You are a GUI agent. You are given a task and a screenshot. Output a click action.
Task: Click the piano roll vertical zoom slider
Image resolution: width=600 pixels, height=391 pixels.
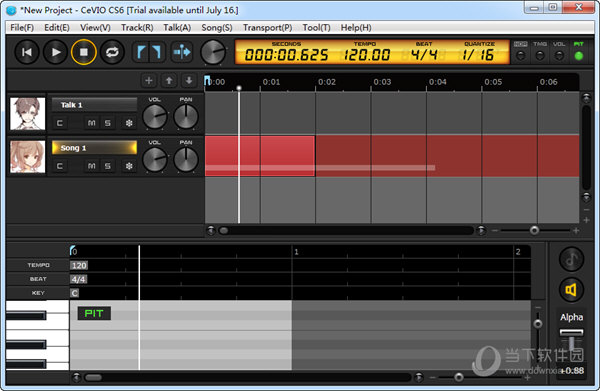pos(538,324)
